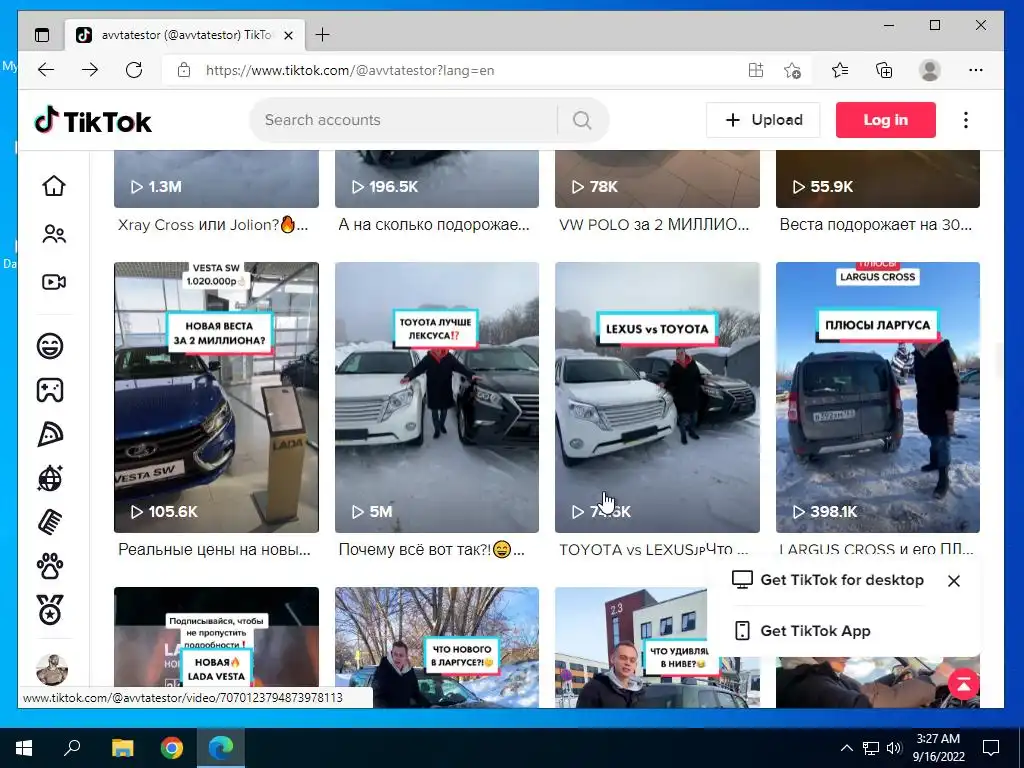
Task: Select the food pizza slice category icon
Action: tap(50, 434)
